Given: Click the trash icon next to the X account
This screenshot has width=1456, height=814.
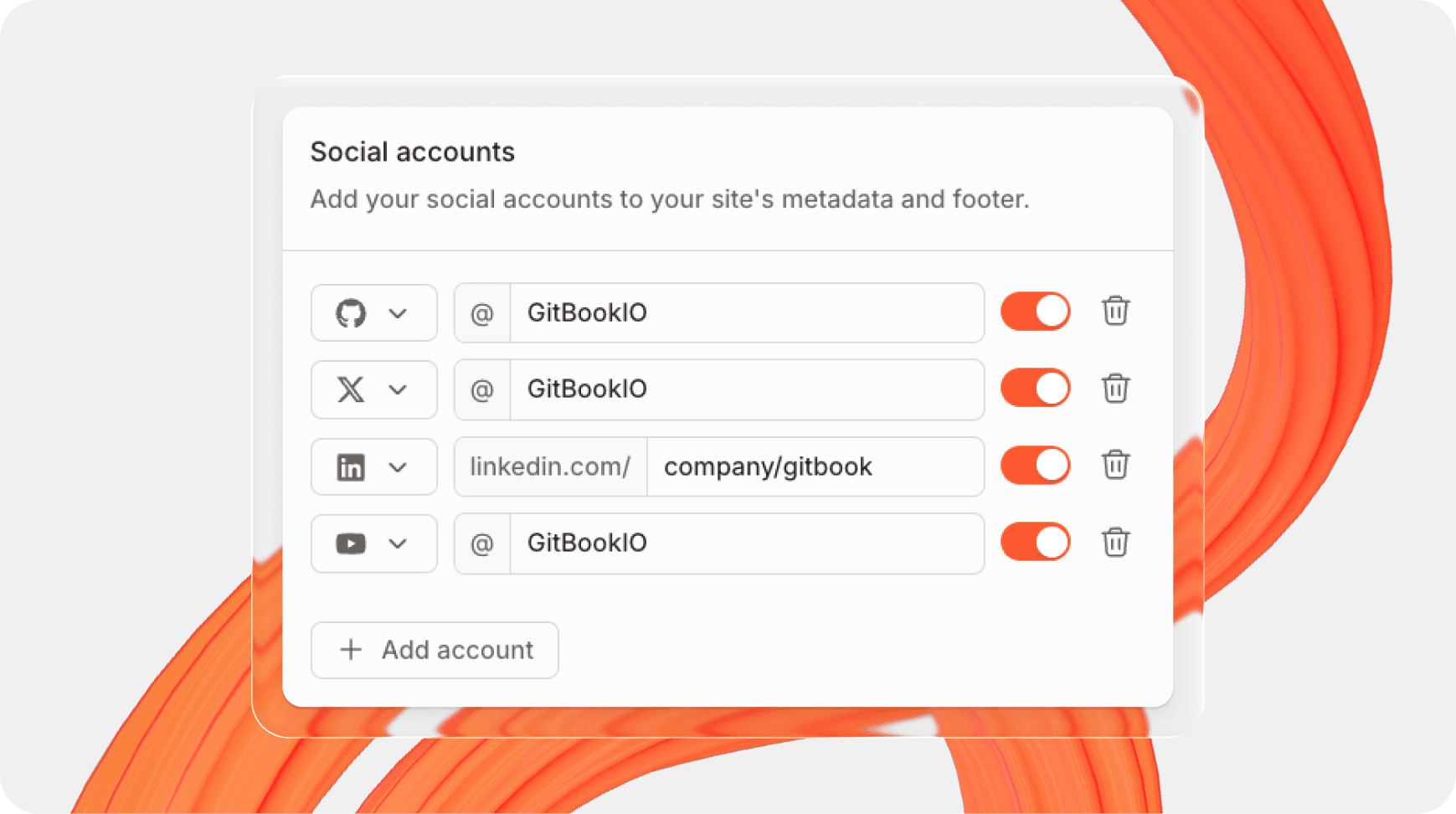Looking at the screenshot, I should point(1116,388).
